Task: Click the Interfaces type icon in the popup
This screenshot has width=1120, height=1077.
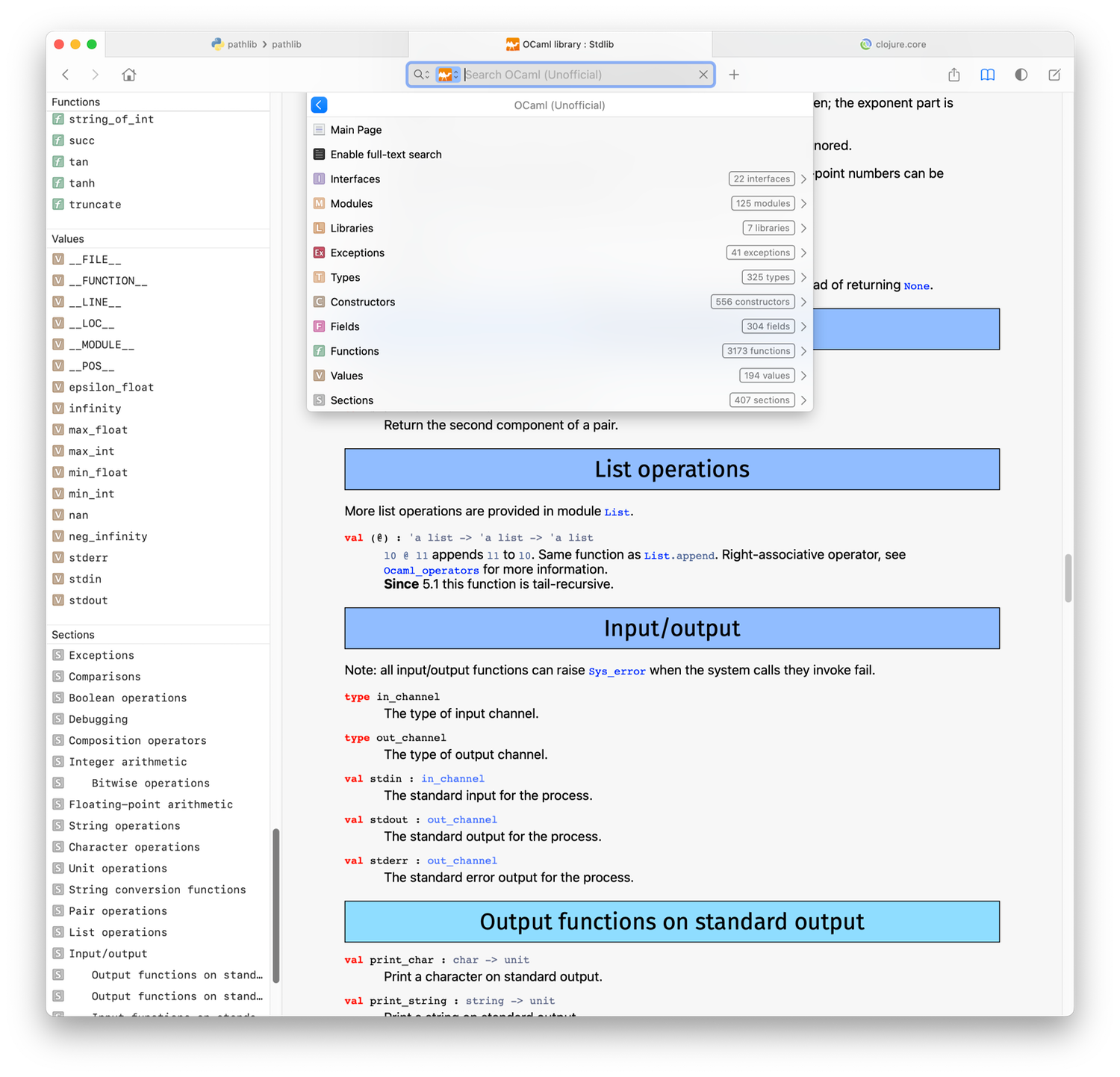Action: [319, 179]
